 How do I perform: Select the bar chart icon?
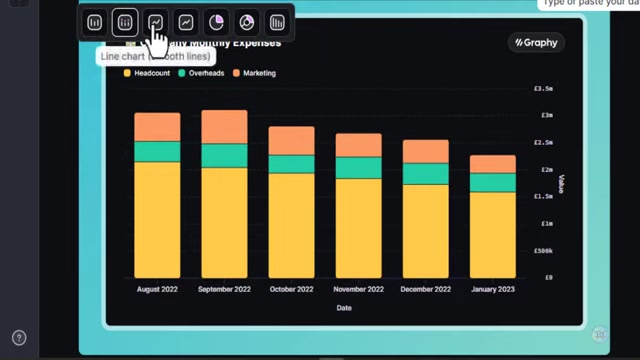click(x=94, y=22)
